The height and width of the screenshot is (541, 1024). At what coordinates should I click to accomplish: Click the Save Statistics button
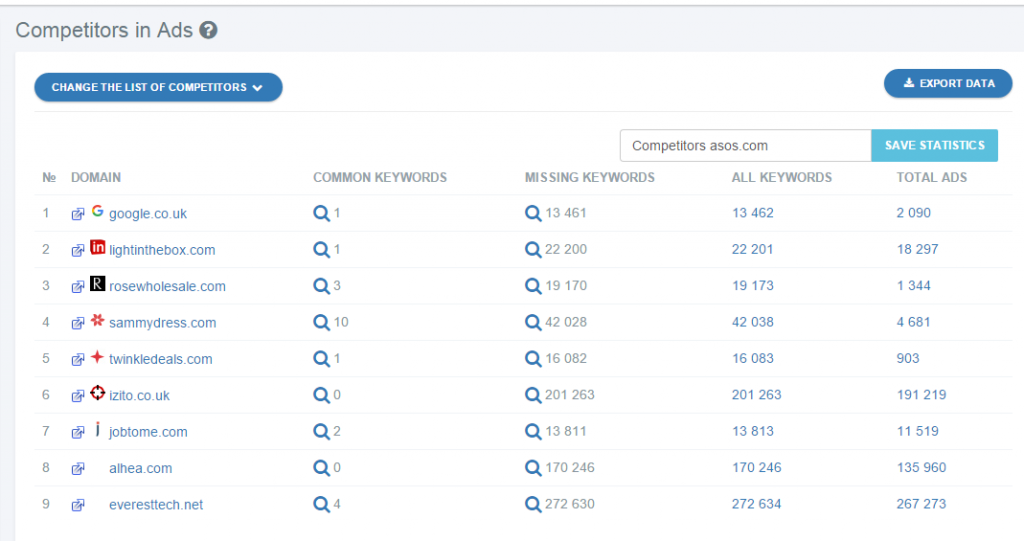(934, 145)
